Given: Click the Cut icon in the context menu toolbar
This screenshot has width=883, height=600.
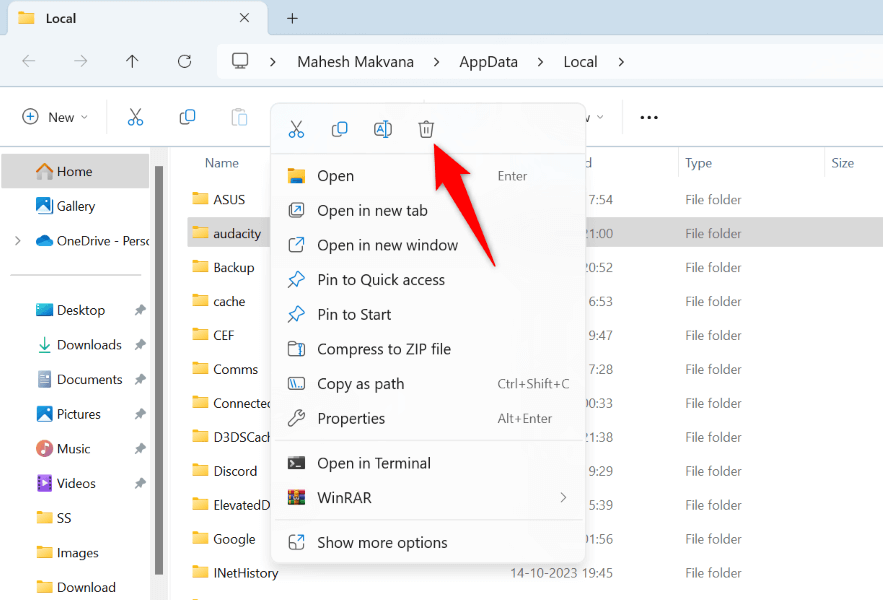Looking at the screenshot, I should click(x=296, y=129).
